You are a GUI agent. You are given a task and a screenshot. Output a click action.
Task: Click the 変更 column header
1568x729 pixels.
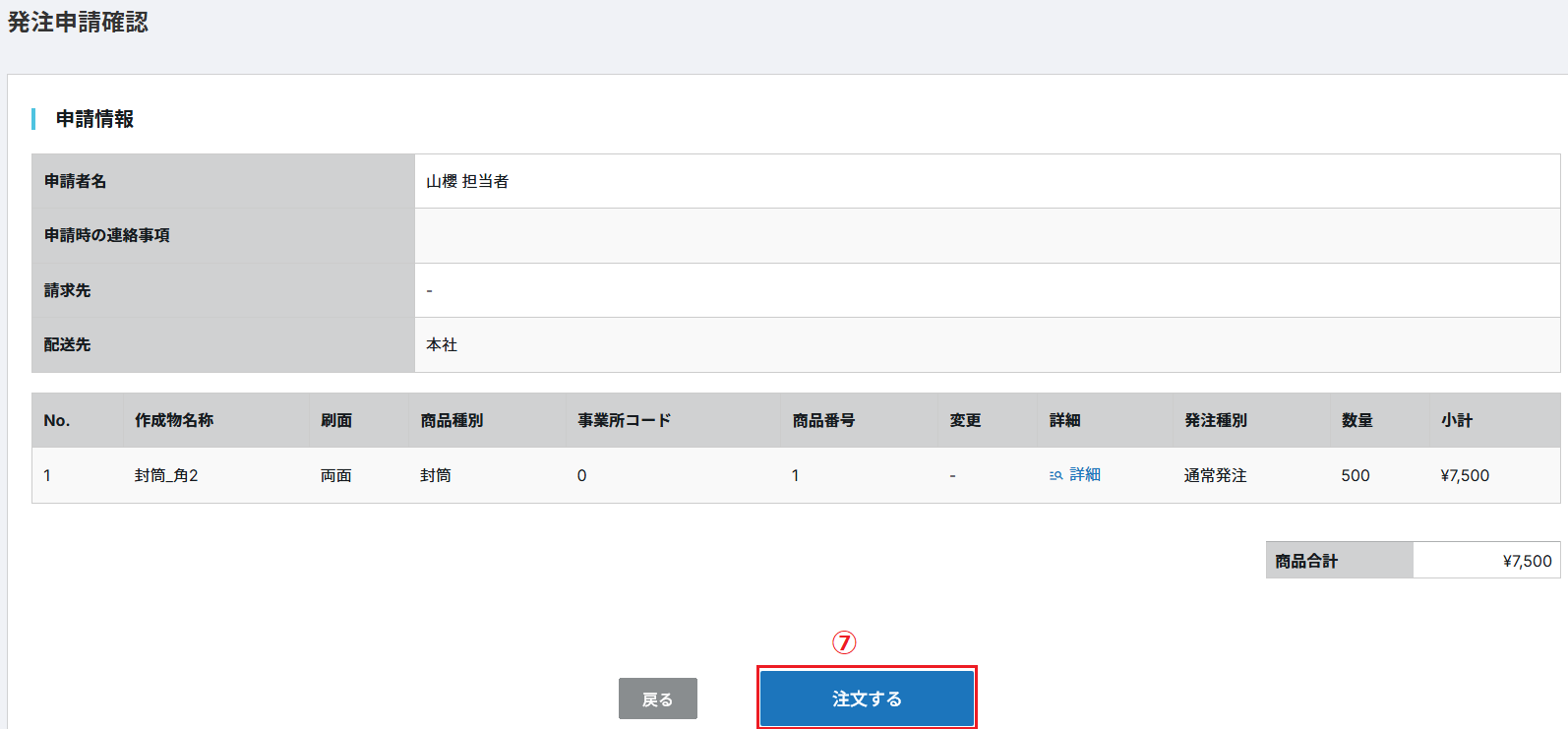click(x=965, y=420)
